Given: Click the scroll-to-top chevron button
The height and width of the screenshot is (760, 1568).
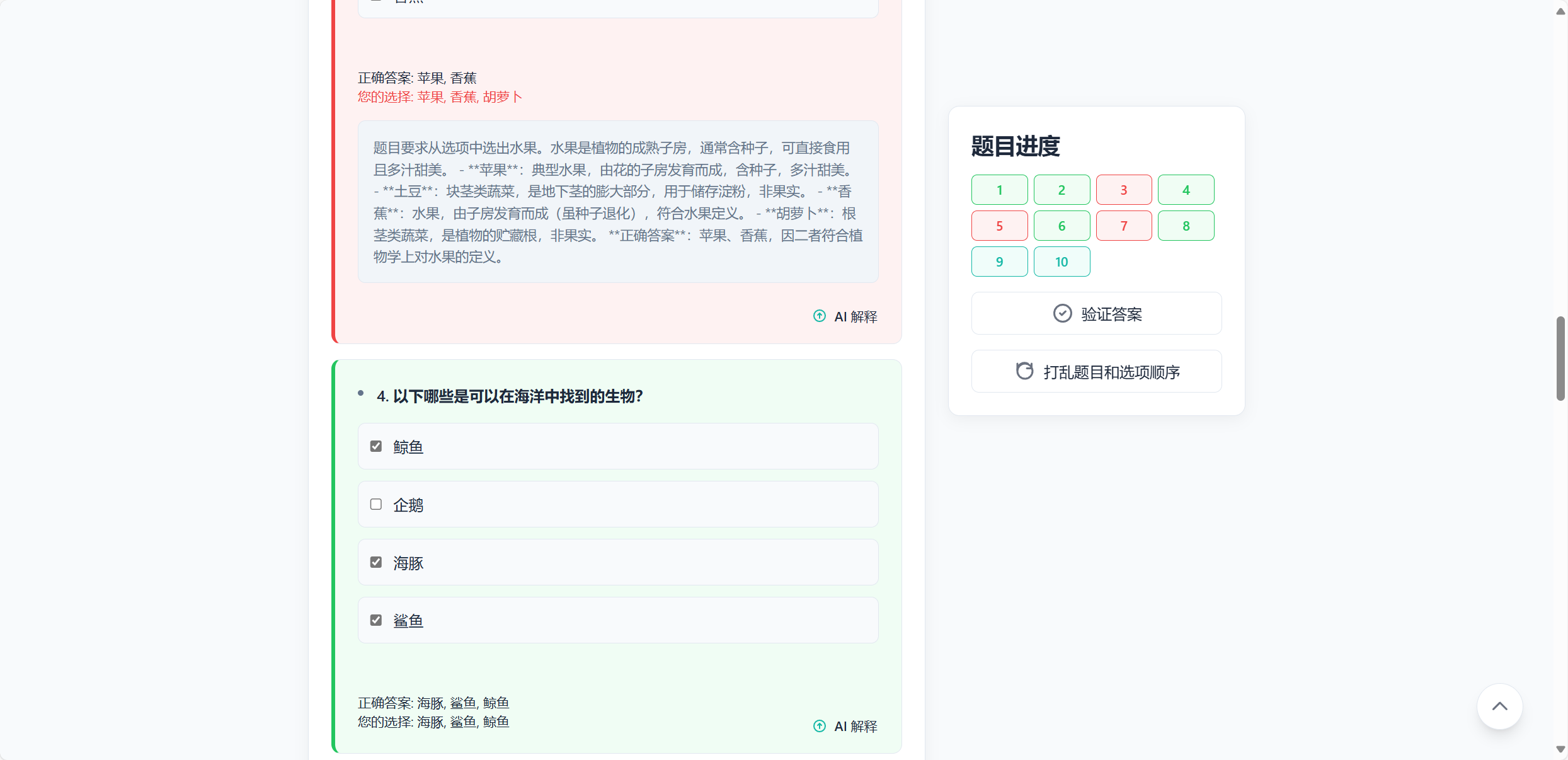Looking at the screenshot, I should [1499, 706].
